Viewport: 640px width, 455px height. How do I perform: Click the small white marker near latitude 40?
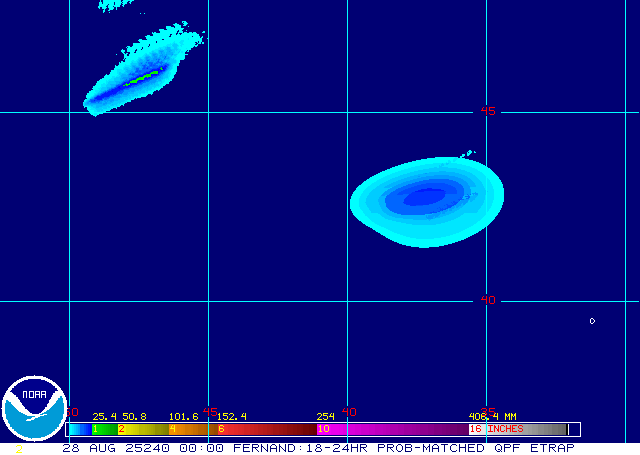click(x=592, y=321)
